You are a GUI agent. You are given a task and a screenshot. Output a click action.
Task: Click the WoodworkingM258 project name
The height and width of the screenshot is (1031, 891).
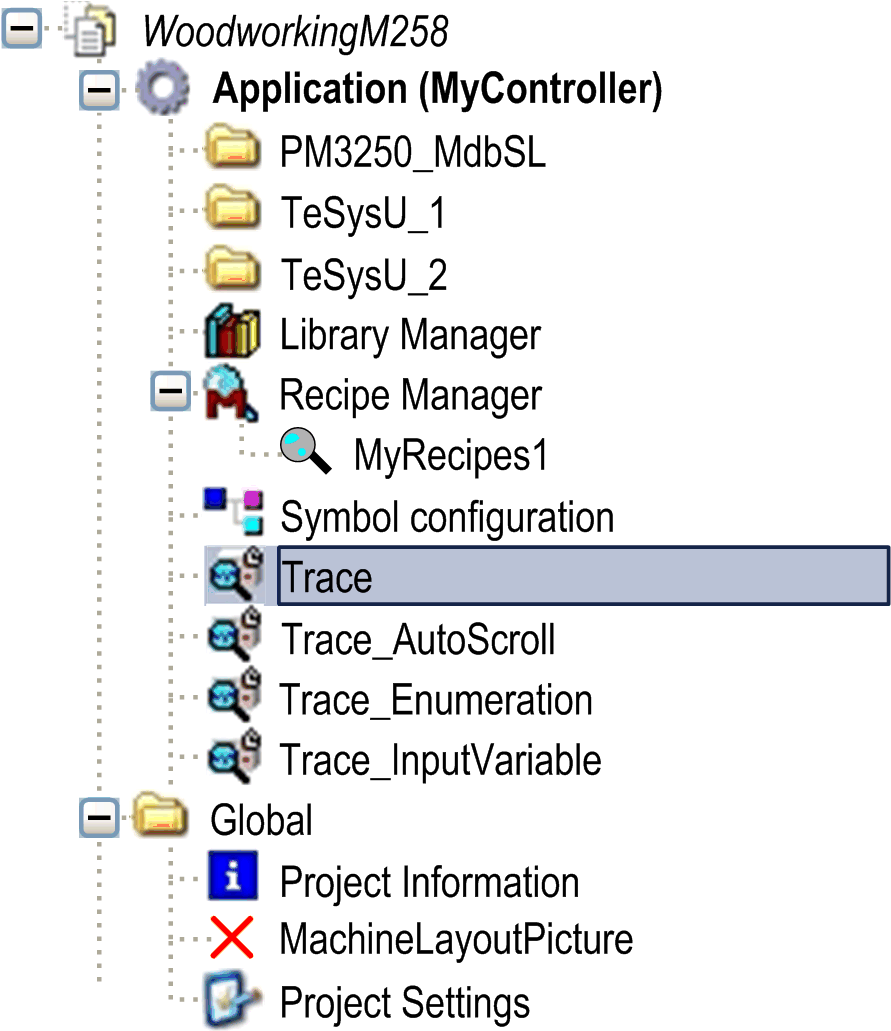point(295,32)
